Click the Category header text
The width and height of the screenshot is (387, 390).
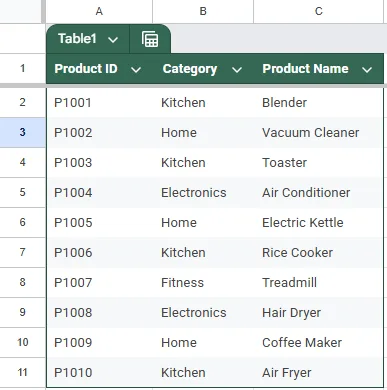point(190,69)
